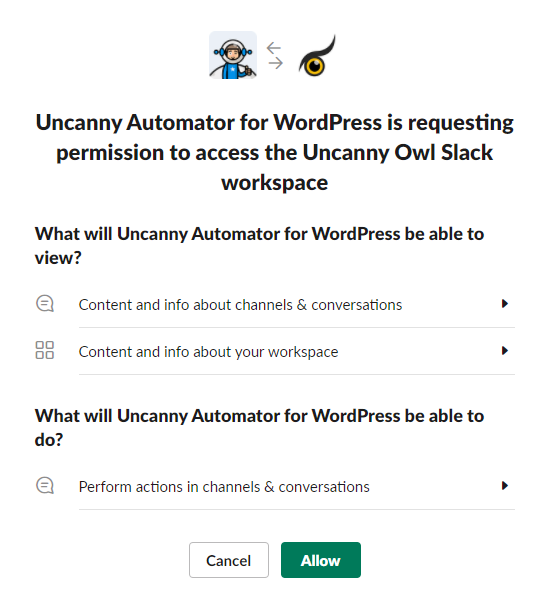Open 'Perform actions in channels & conversations' row
The image size is (550, 615).
pos(297,486)
